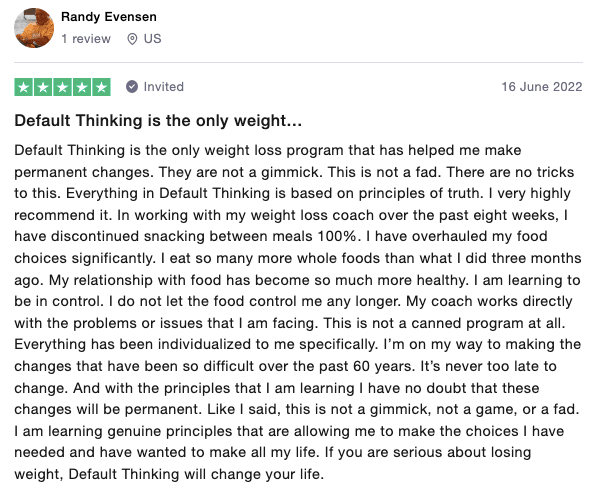Click the third green rating star

pyautogui.click(x=62, y=87)
